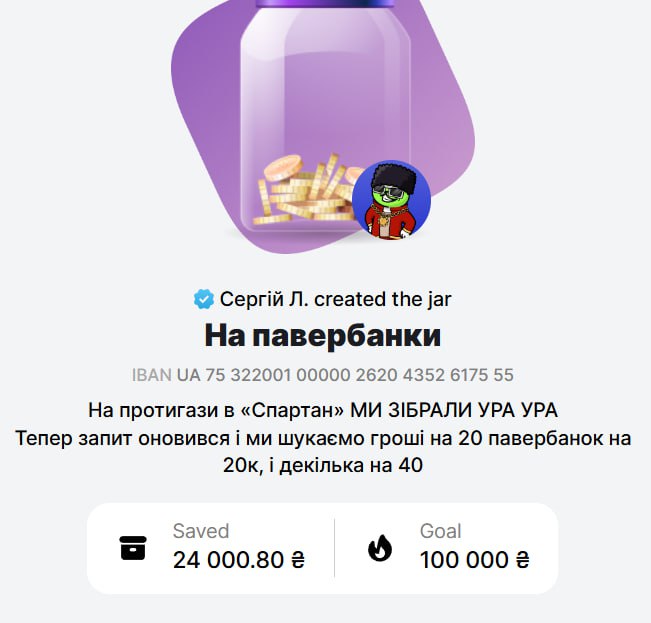
Task: Click the description line mentioning «Спартан»
Action: click(323, 410)
